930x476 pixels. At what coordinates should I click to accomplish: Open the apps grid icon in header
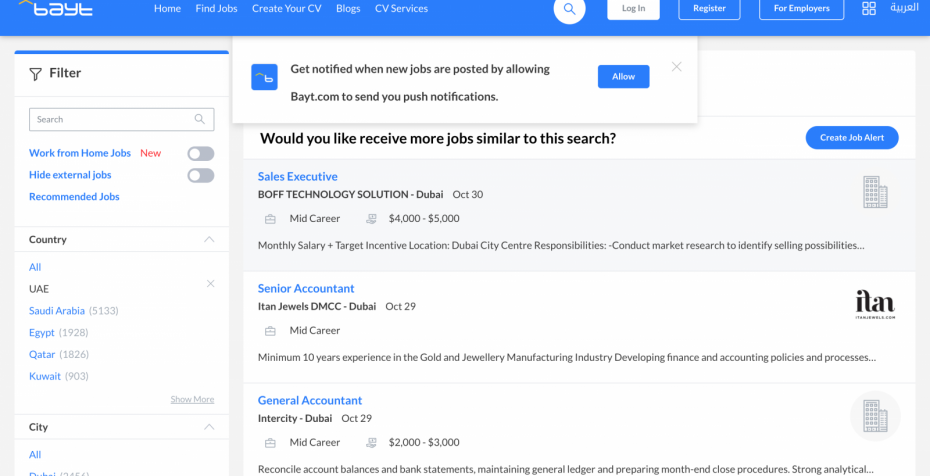click(x=869, y=8)
